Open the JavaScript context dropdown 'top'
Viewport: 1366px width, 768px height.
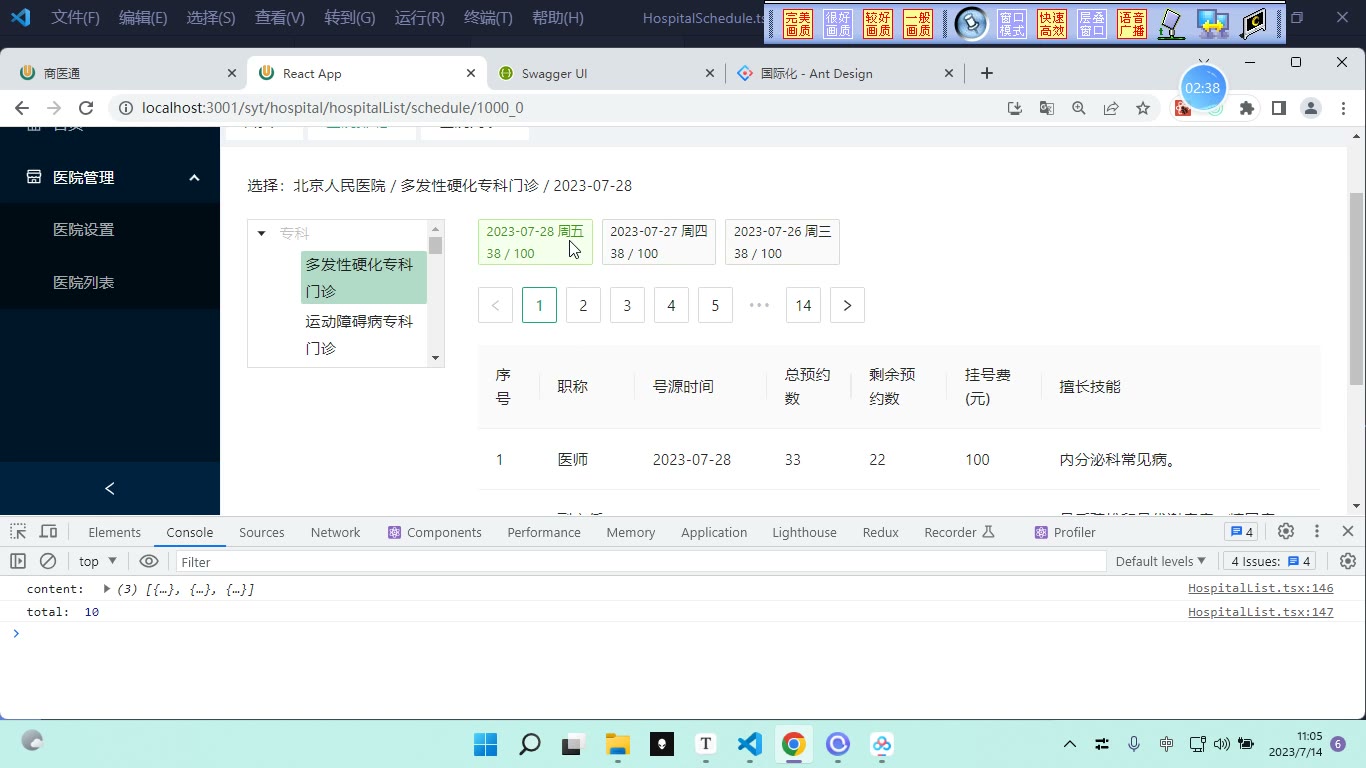(x=98, y=561)
